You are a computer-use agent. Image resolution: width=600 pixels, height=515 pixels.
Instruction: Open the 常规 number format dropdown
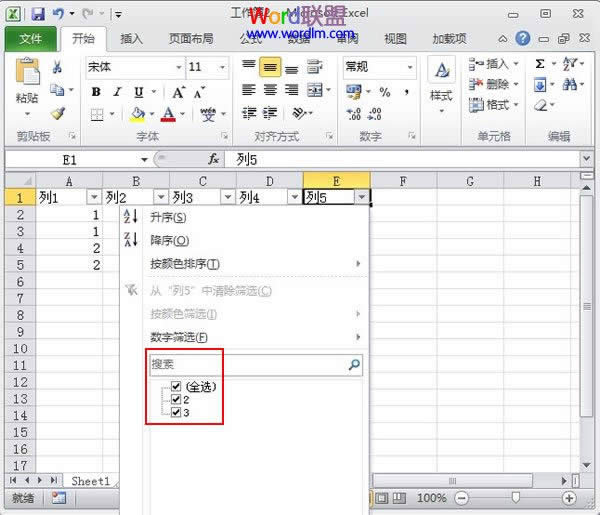pyautogui.click(x=410, y=67)
